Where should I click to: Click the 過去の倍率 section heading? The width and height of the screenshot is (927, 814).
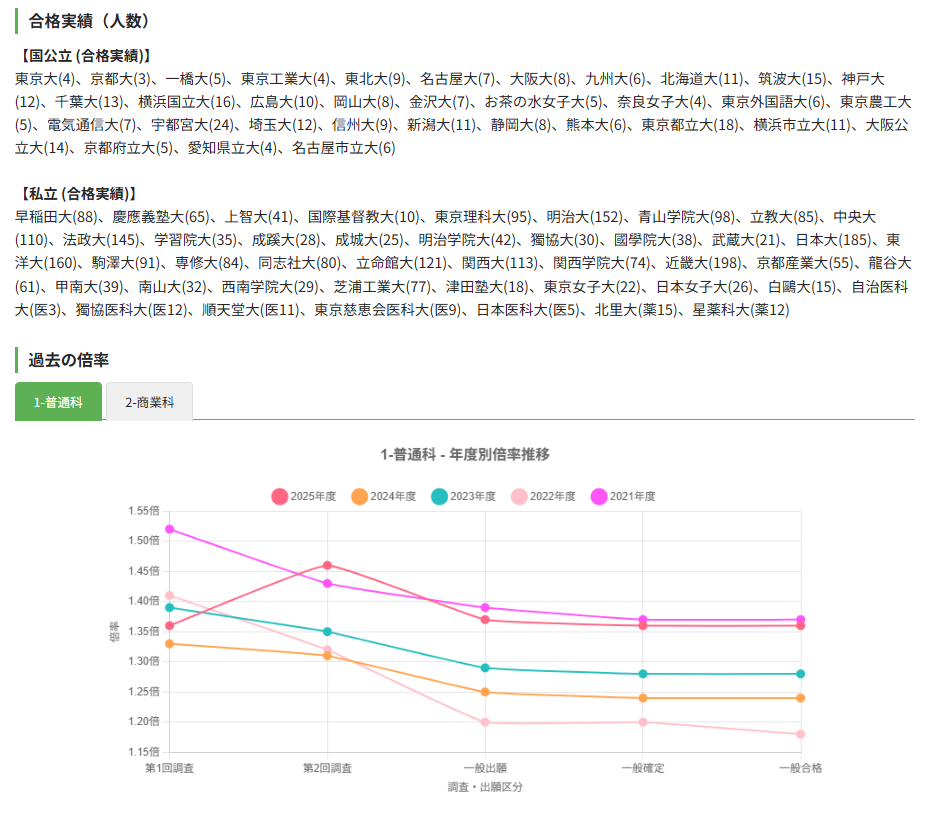click(x=69, y=360)
